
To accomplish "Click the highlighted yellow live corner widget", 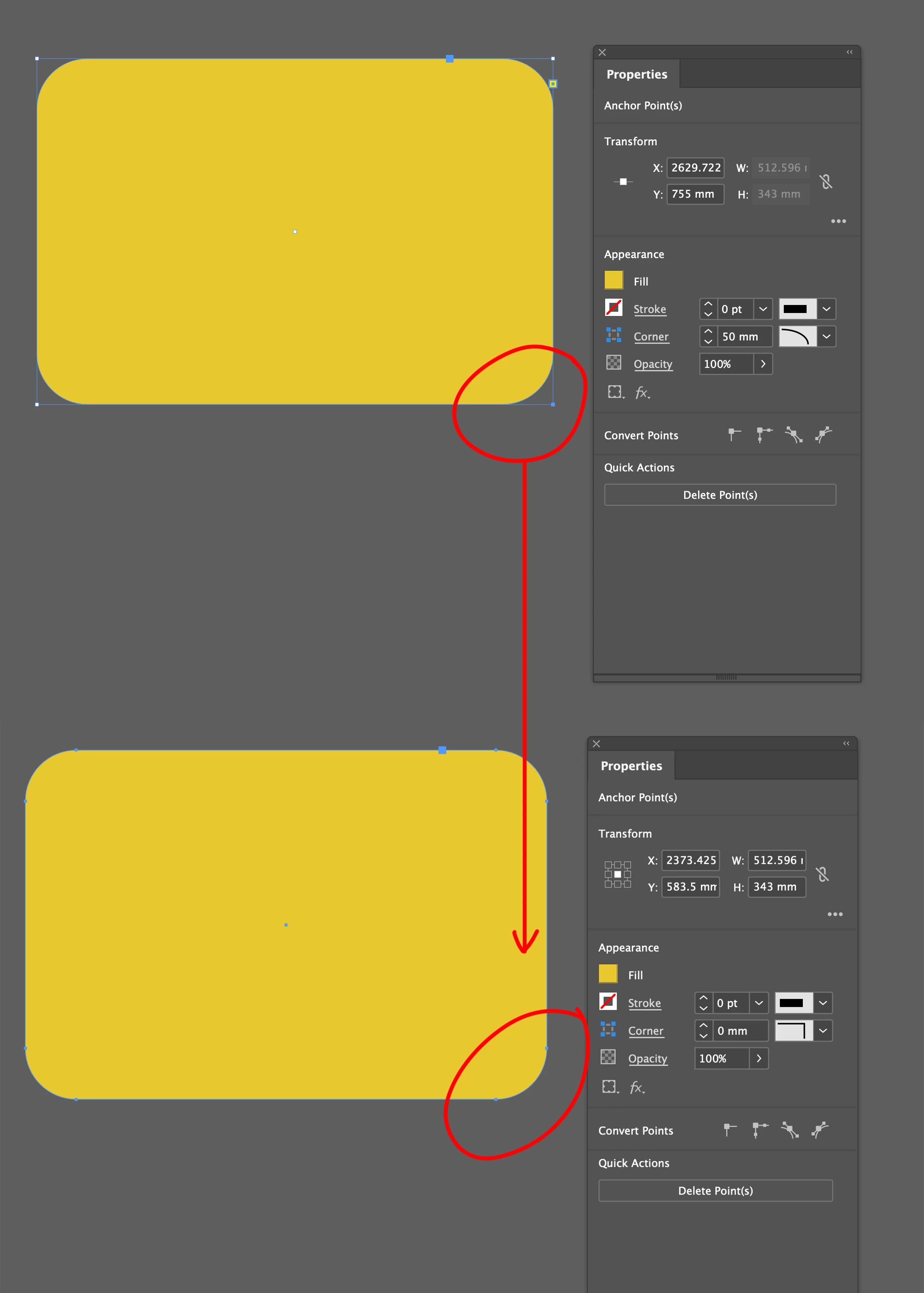I will click(x=552, y=84).
